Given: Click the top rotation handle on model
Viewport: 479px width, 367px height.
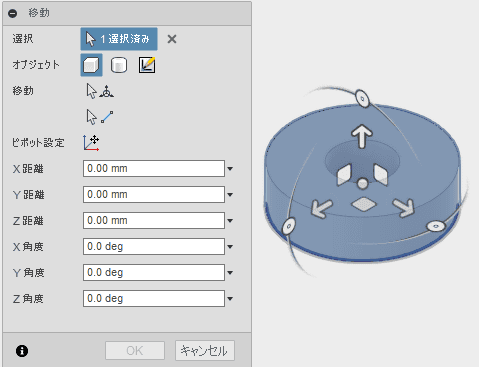Looking at the screenshot, I should pos(362,99).
